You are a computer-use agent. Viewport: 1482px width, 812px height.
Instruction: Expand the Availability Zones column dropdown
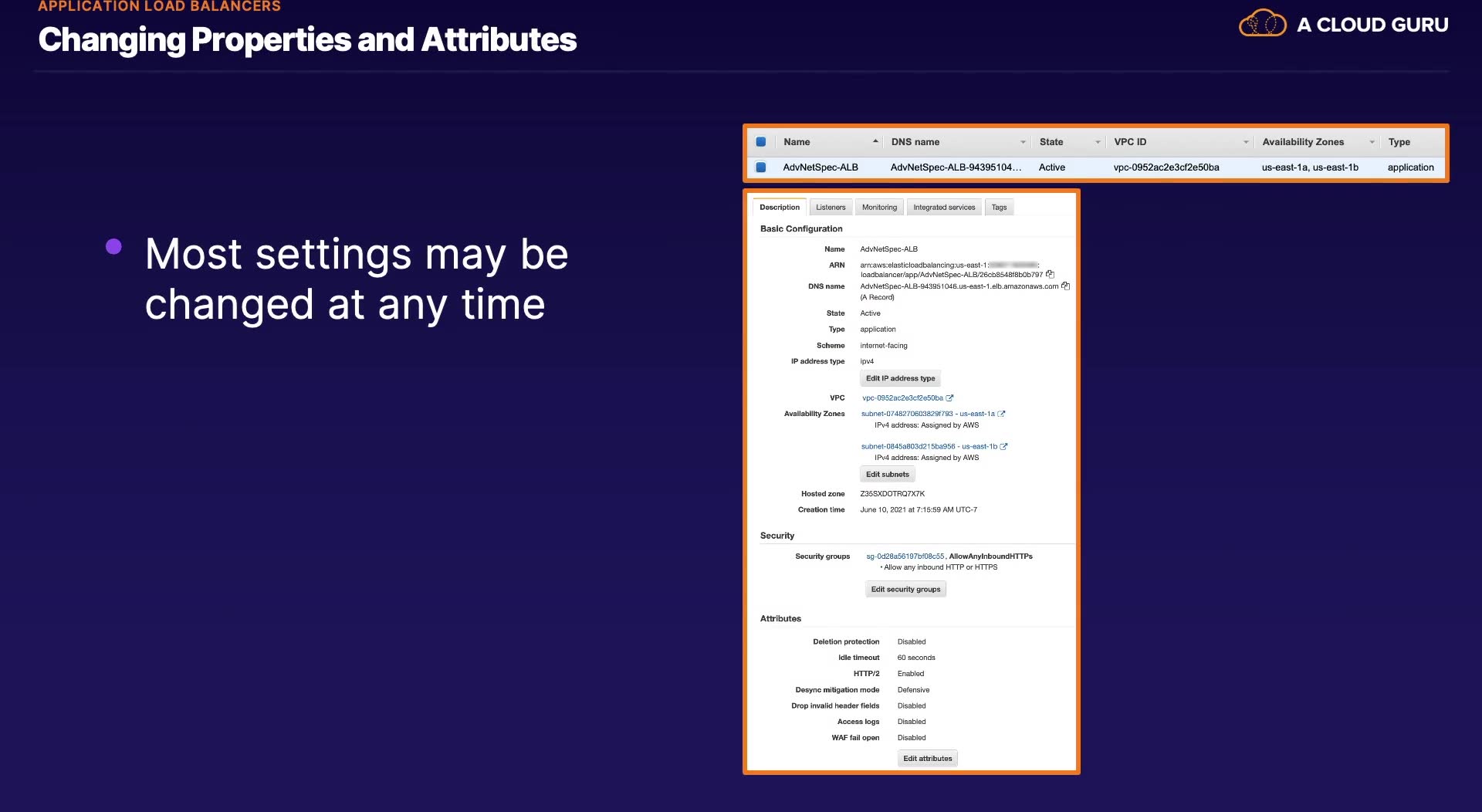pyautogui.click(x=1372, y=142)
